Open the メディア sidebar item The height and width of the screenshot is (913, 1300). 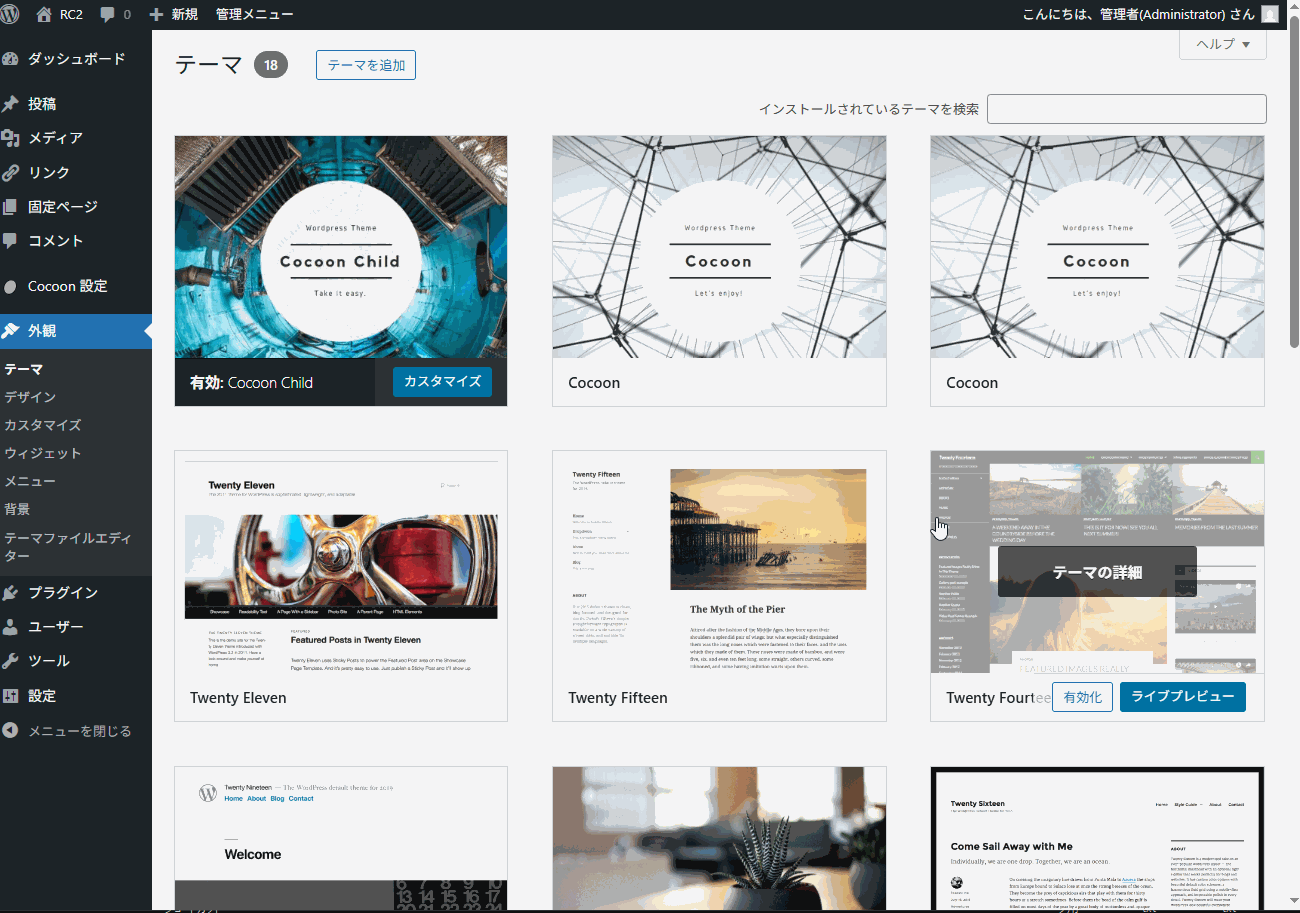pyautogui.click(x=55, y=138)
